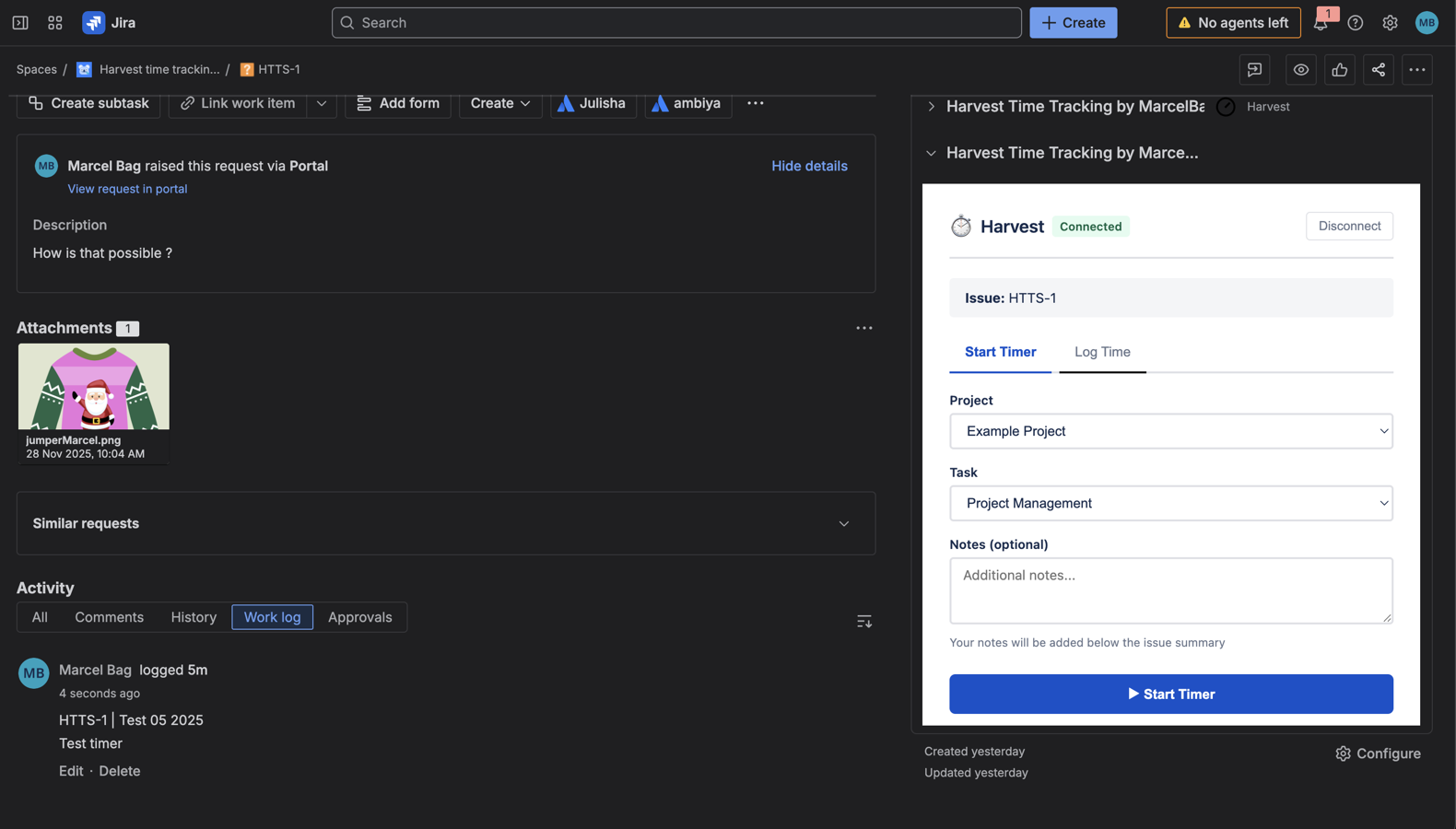Viewport: 1456px width, 829px height.
Task: Click the Notes additional notes textarea
Action: click(x=1171, y=590)
